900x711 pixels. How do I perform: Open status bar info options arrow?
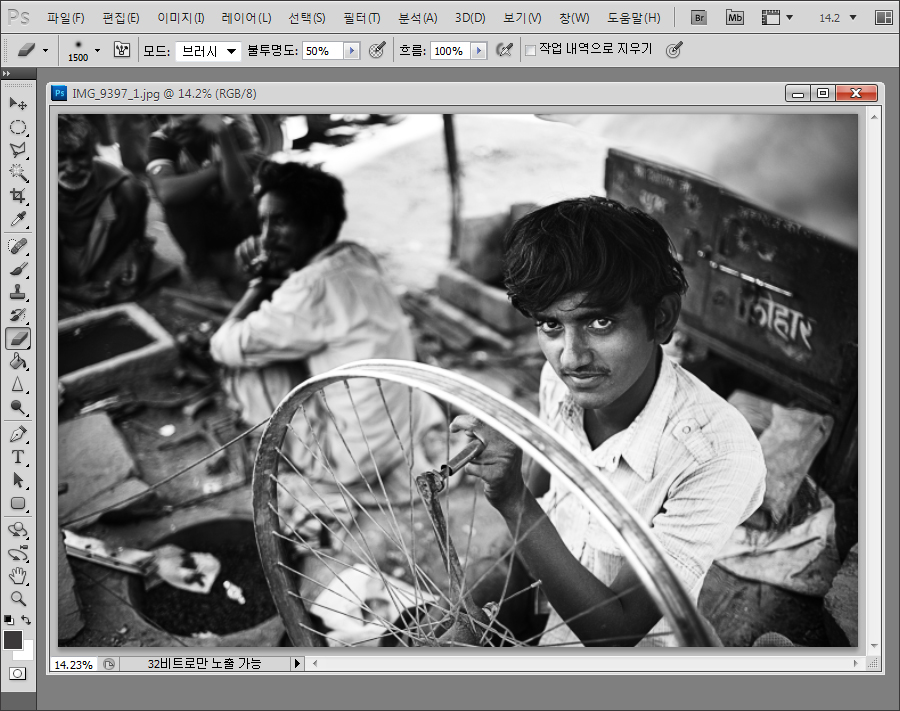297,663
